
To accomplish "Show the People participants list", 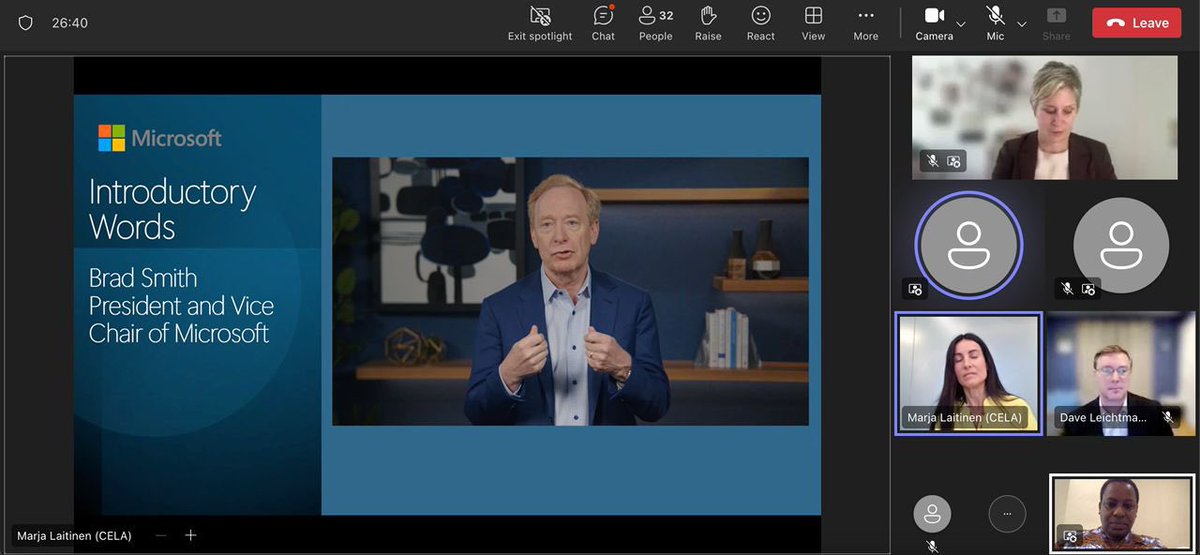I will (x=656, y=23).
